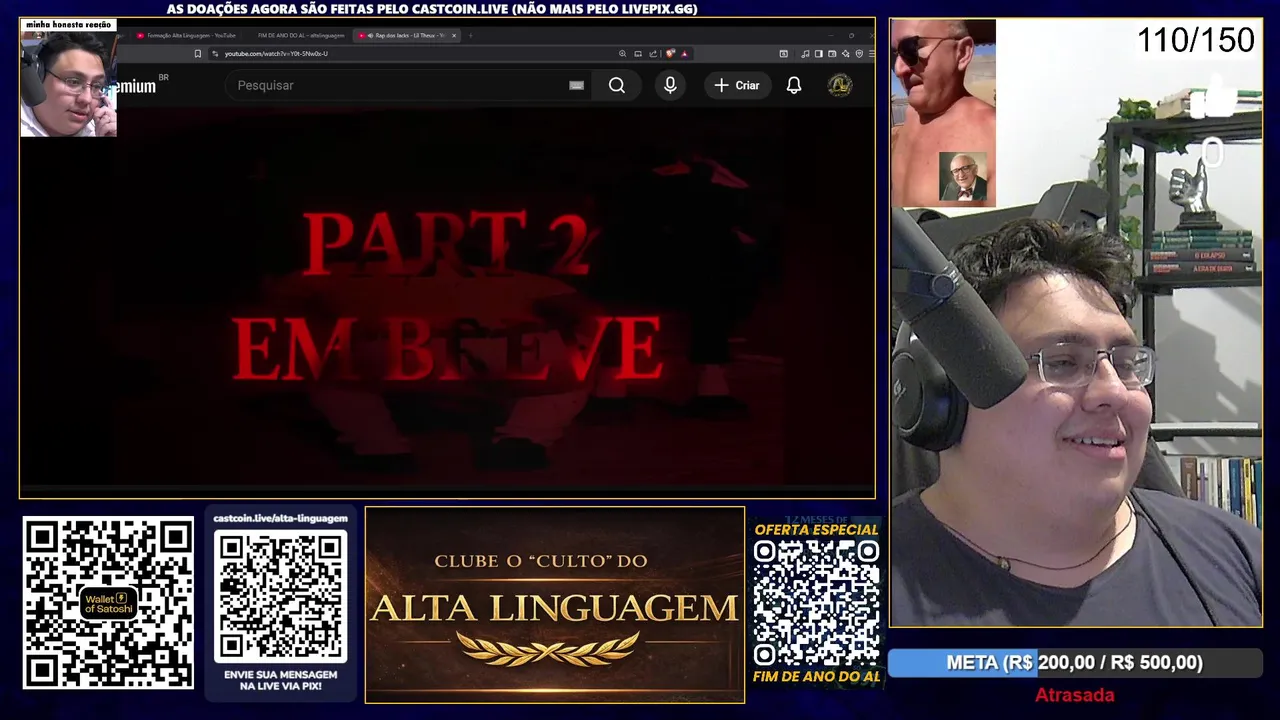Click the picture-in-picture icon in address bar
This screenshot has height=720, width=1280.
pos(638,53)
